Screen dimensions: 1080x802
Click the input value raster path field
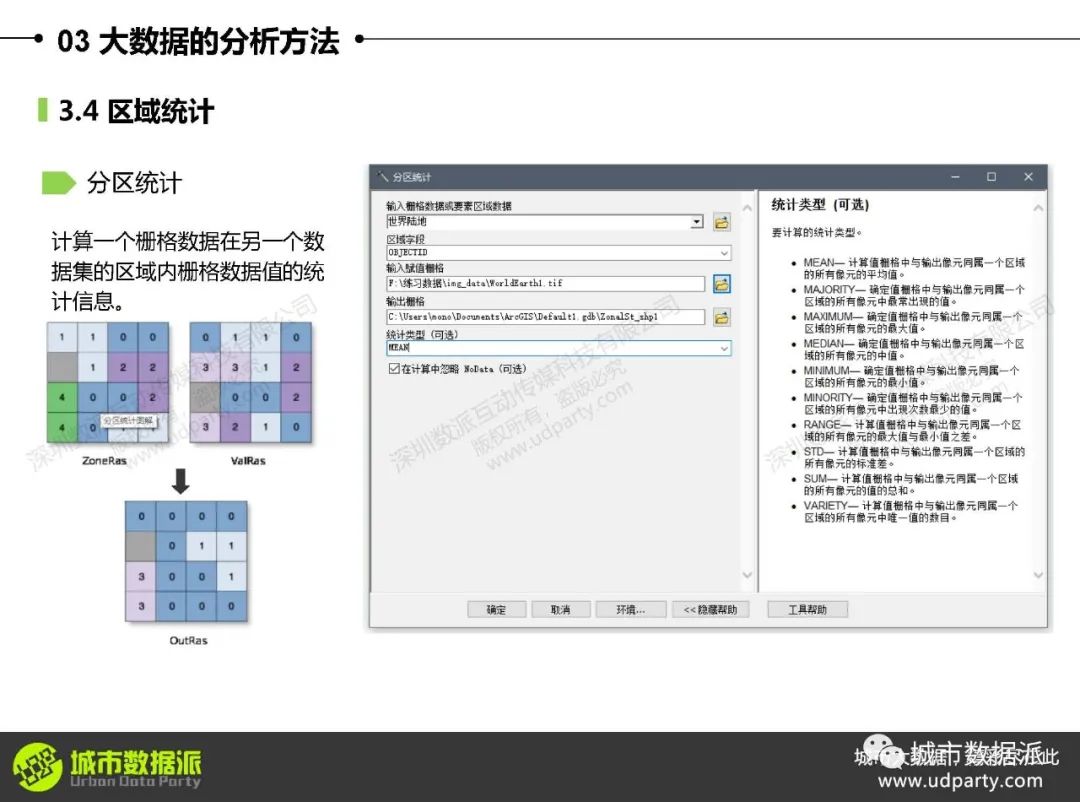coord(546,283)
